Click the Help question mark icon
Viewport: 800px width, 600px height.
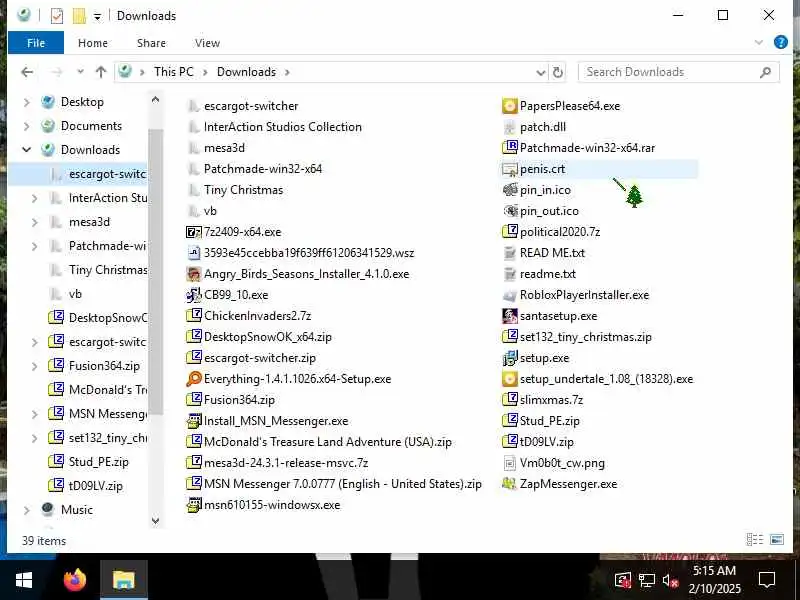tap(780, 42)
